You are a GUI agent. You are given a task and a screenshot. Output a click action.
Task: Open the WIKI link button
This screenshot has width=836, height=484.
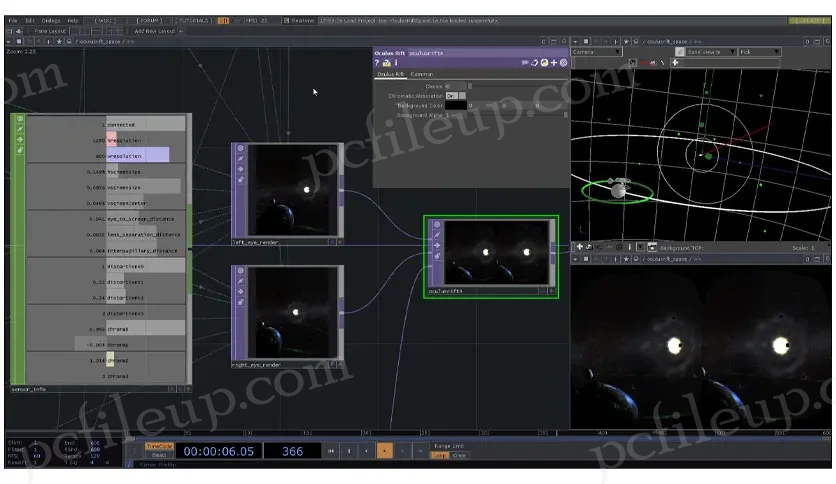click(103, 20)
